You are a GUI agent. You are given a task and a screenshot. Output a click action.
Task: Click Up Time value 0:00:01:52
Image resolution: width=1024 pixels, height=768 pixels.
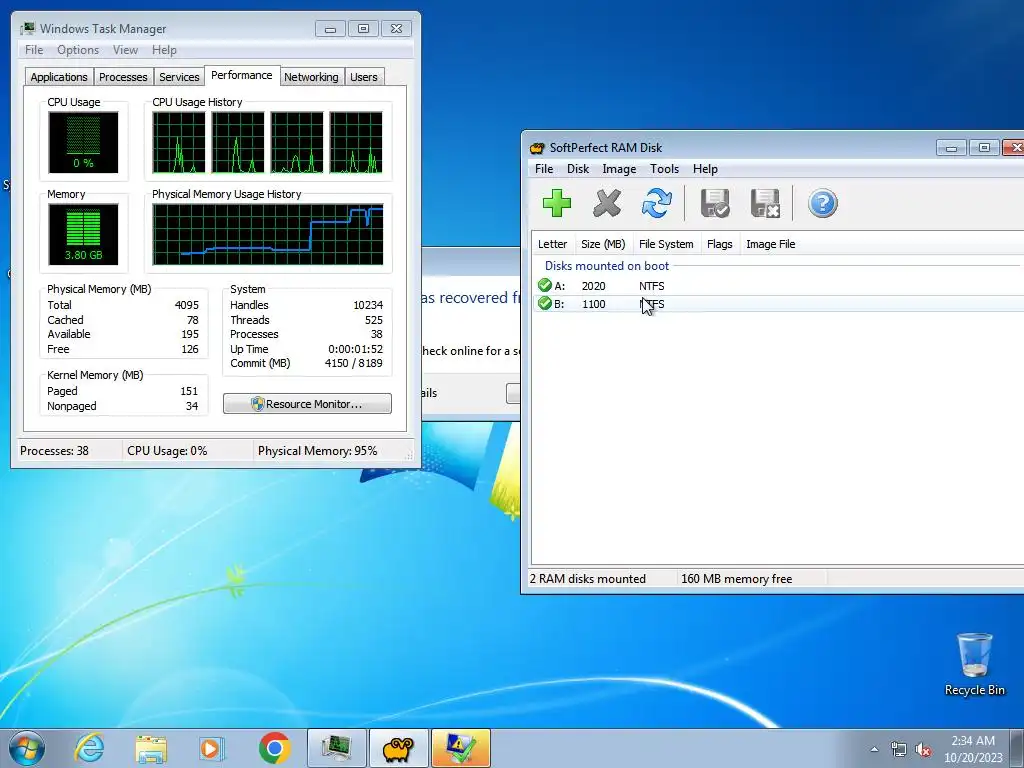[355, 349]
